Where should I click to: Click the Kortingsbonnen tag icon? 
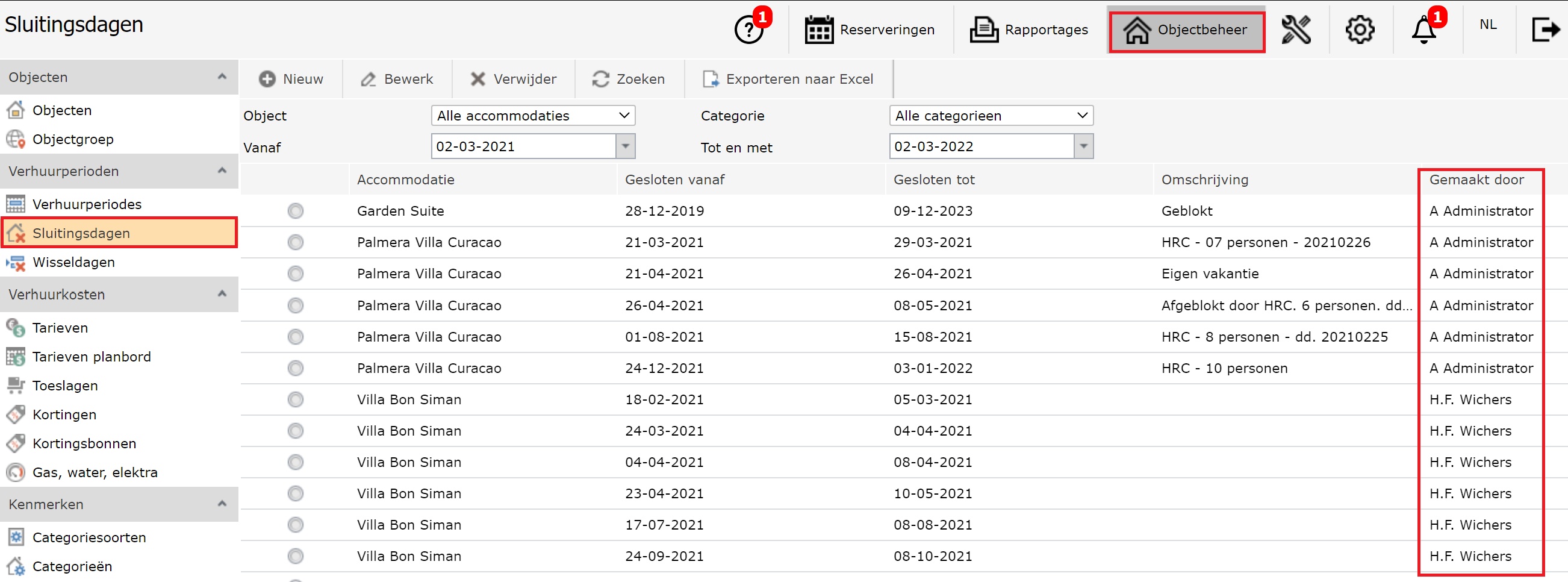pos(16,443)
